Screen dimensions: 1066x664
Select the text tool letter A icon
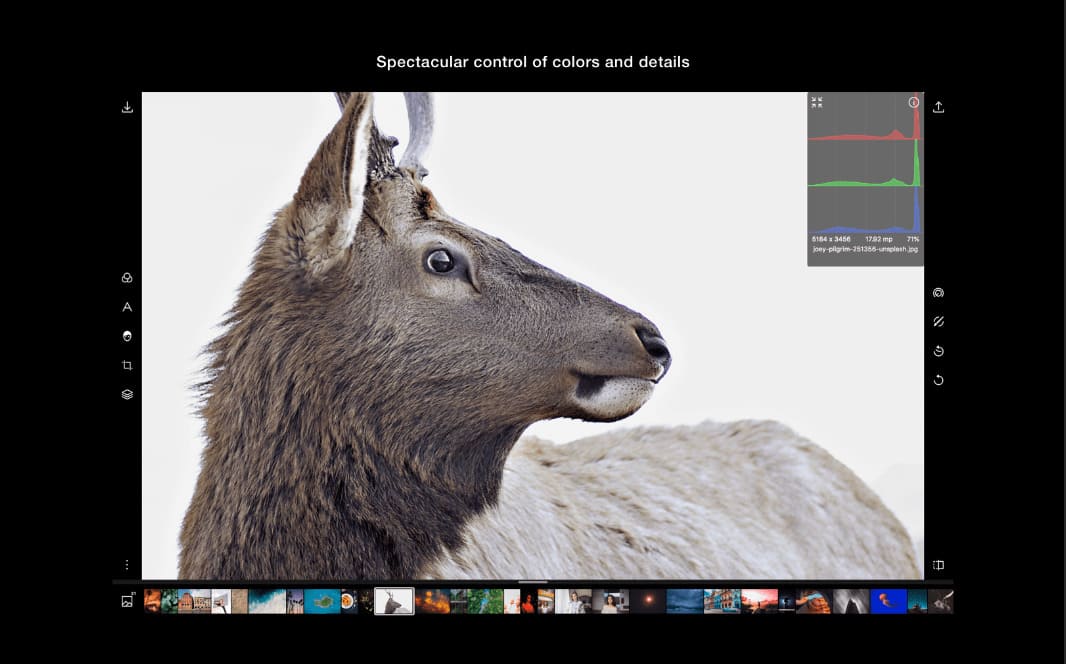(x=127, y=307)
